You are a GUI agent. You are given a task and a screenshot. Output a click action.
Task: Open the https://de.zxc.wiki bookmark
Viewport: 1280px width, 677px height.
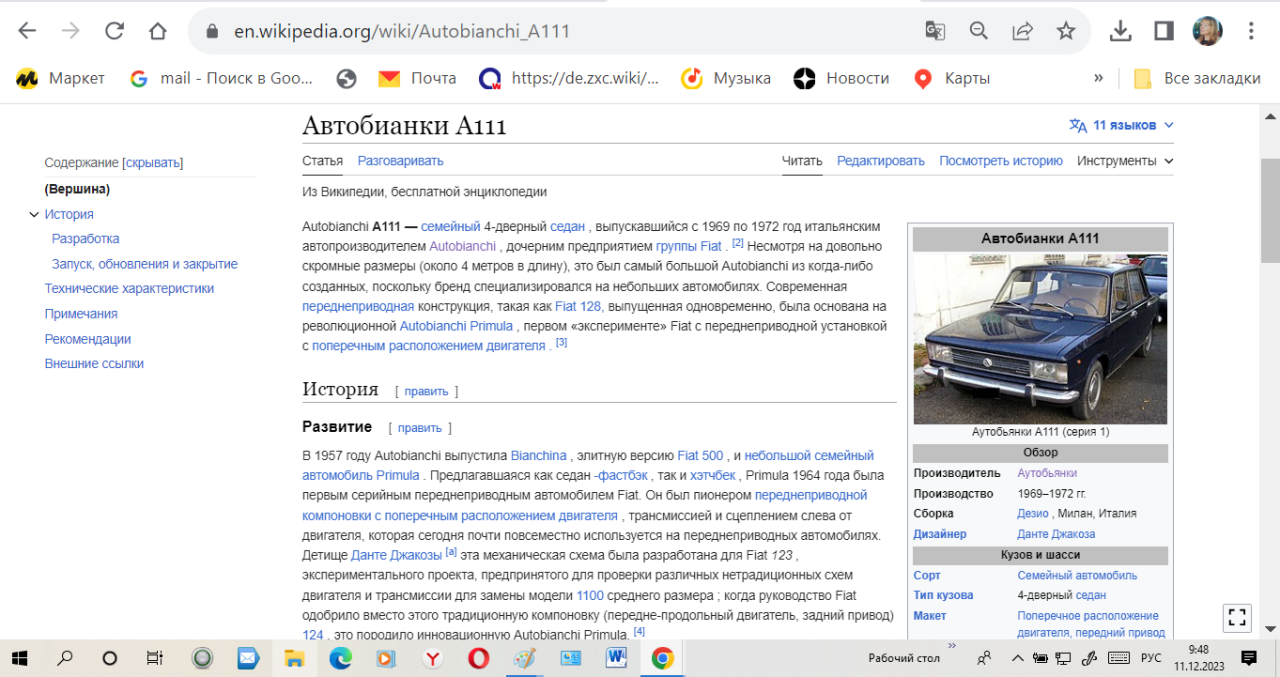569,78
